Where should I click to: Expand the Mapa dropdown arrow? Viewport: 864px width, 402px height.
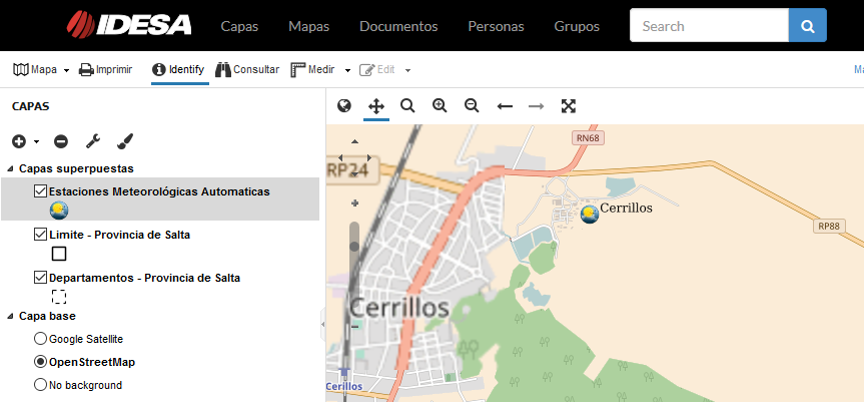tap(67, 70)
